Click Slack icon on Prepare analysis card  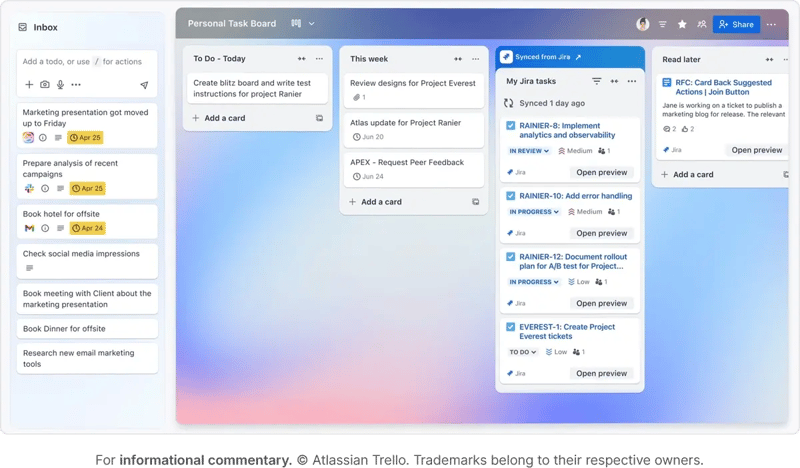pos(29,188)
